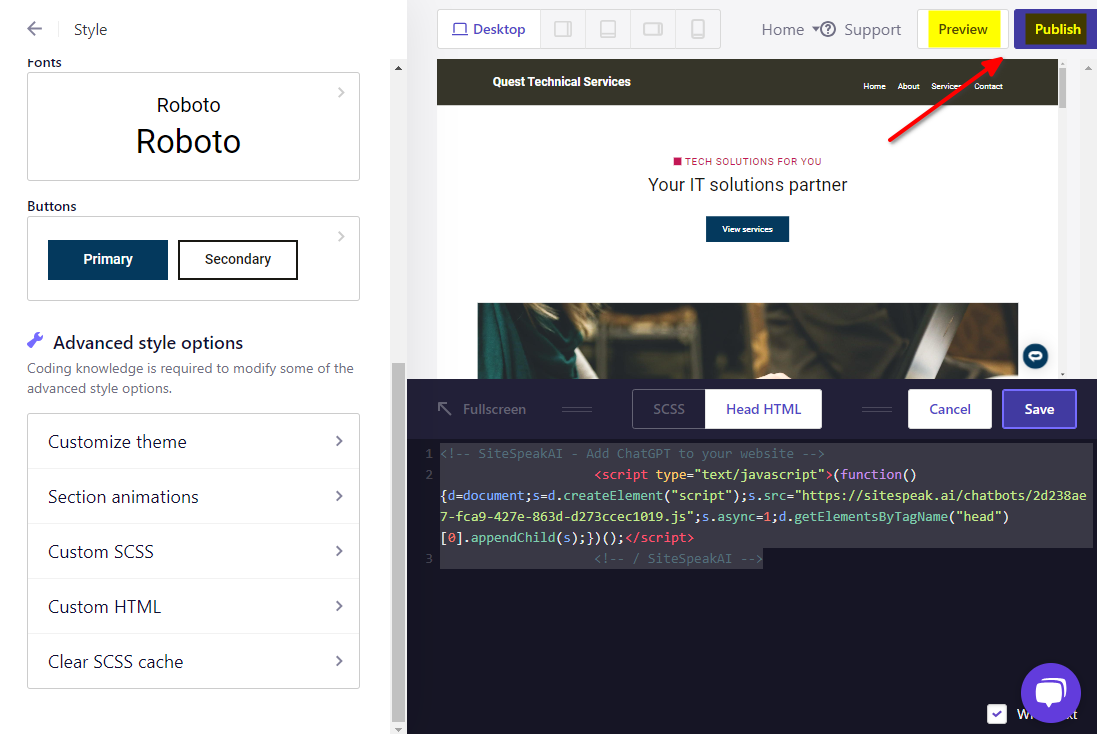Expand the Section animations option
Screen dimensions: 1097x734
click(x=193, y=496)
